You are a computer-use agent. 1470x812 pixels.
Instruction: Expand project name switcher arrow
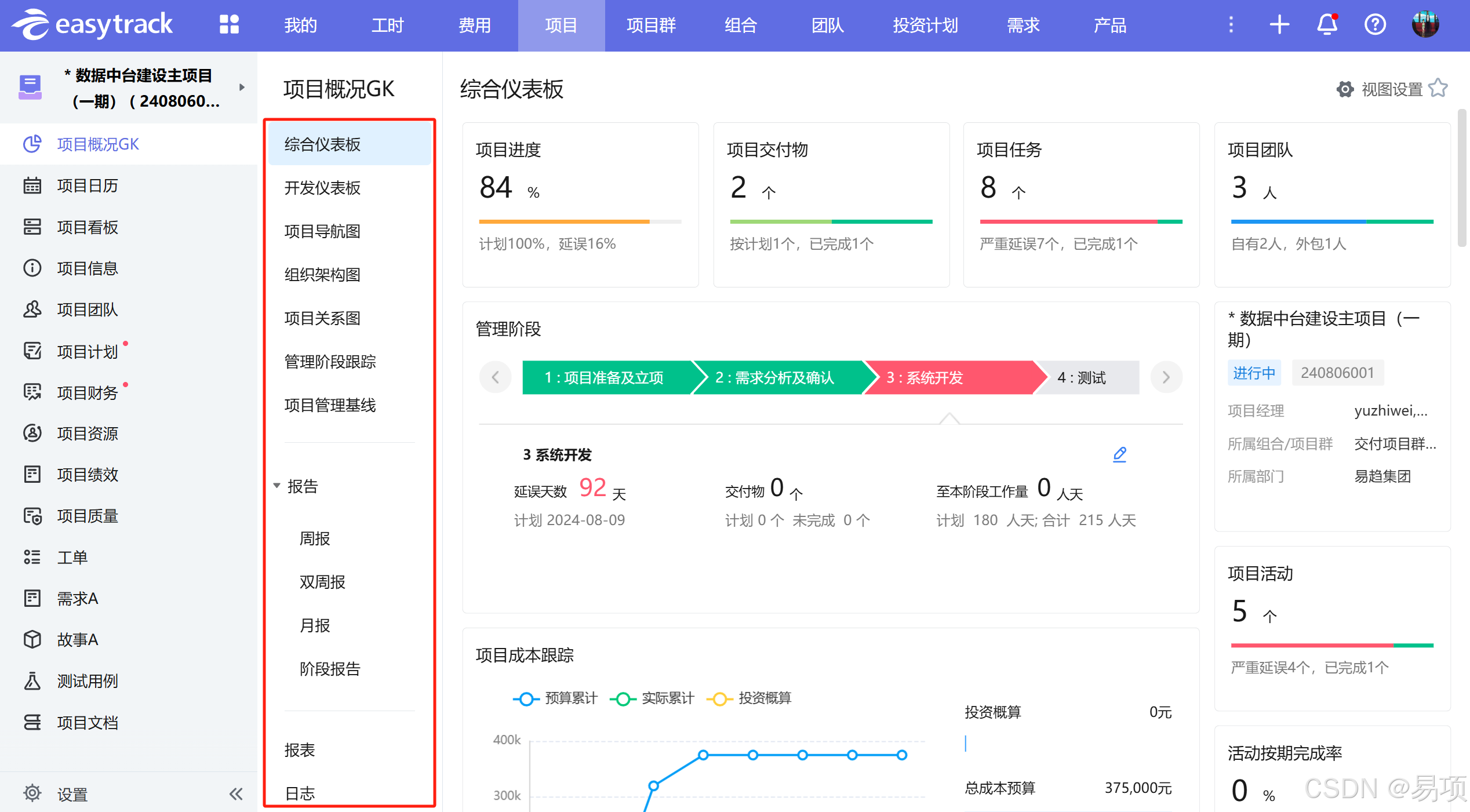coord(242,88)
